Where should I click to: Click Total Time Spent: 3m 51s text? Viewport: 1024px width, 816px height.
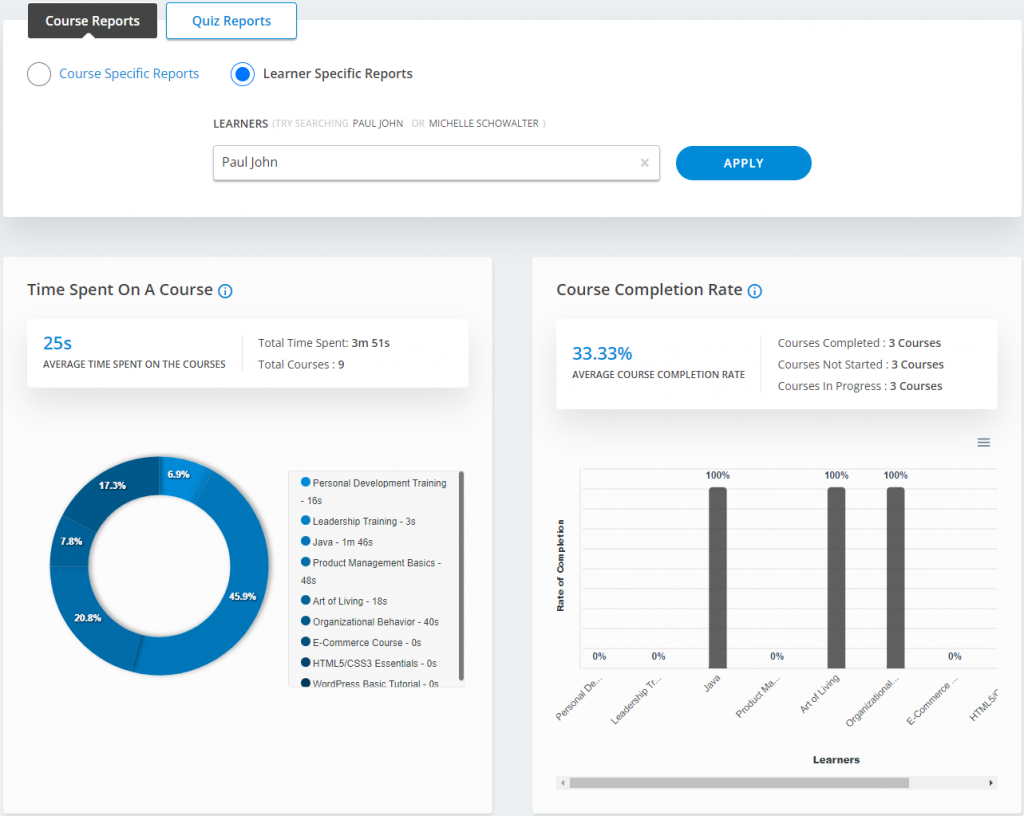click(323, 343)
